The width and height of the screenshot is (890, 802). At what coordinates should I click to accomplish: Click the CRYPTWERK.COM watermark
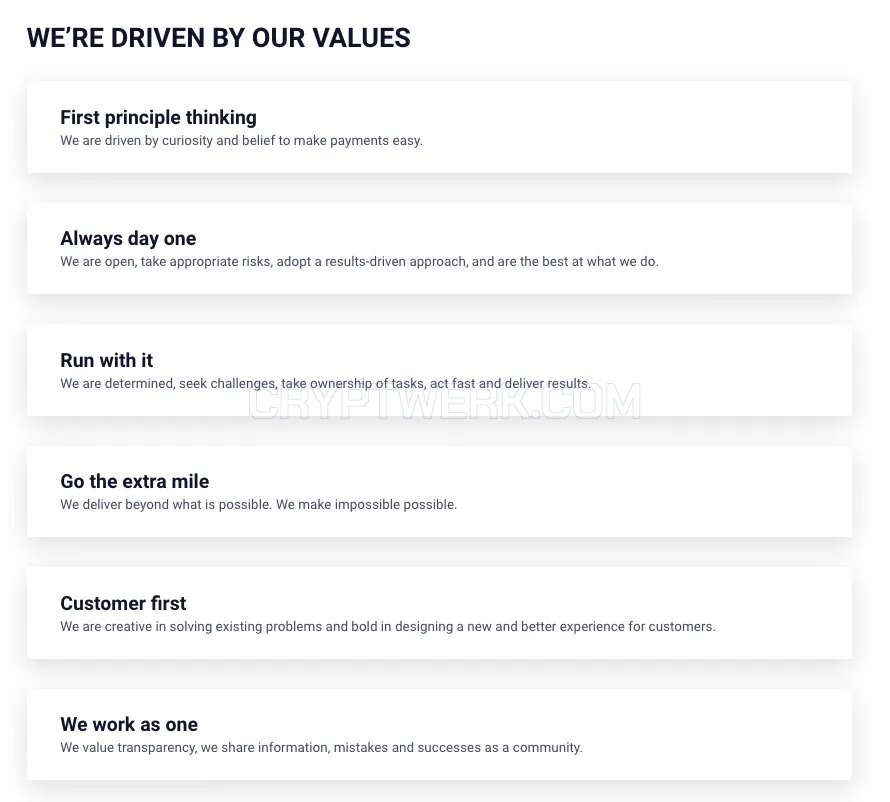click(445, 402)
